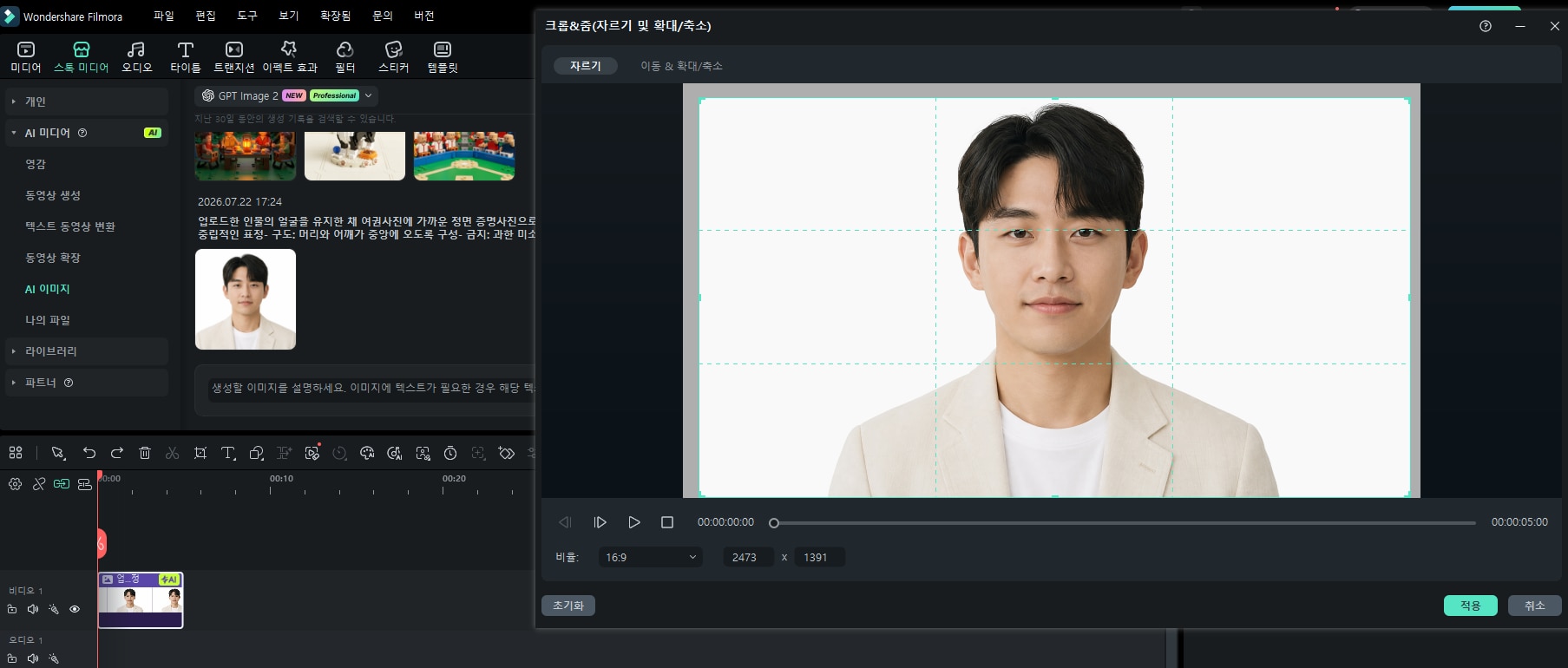The height and width of the screenshot is (668, 1568).
Task: Click the scissors split icon
Action: click(x=173, y=453)
